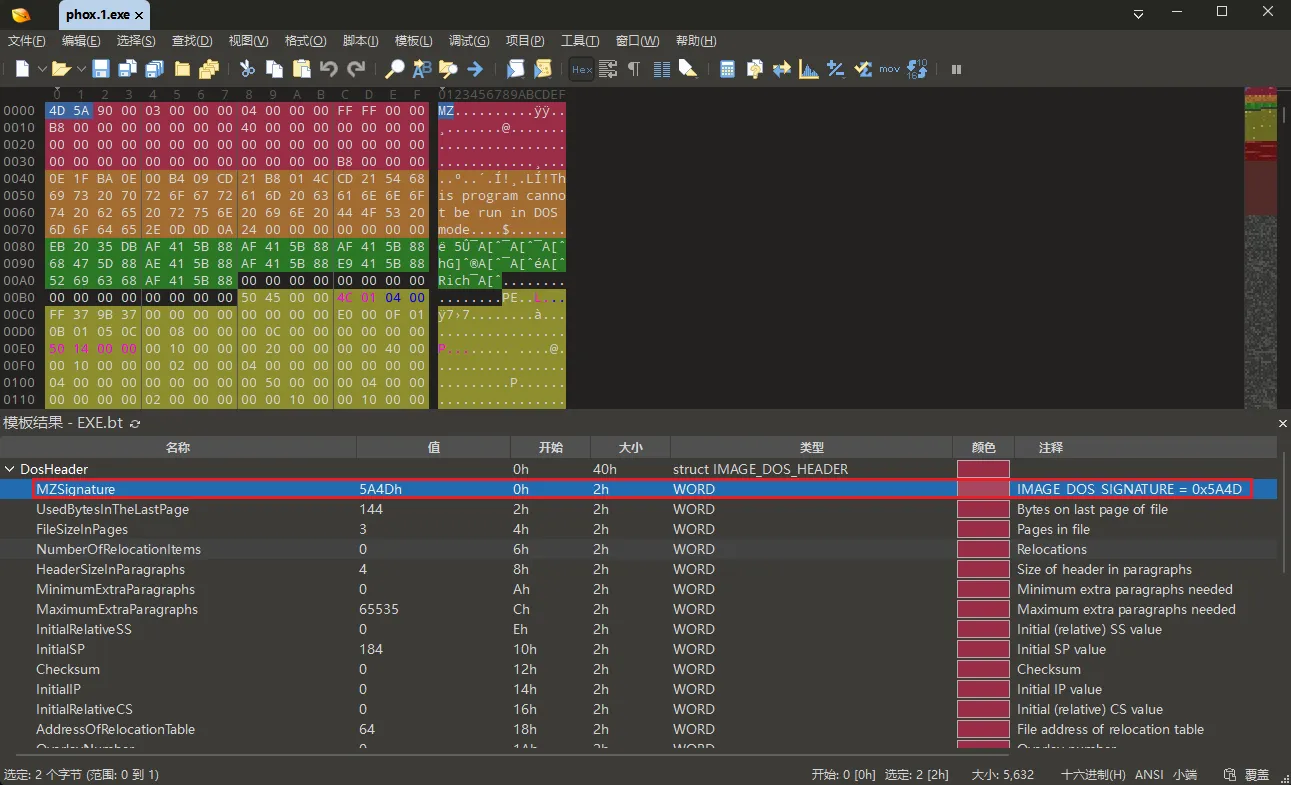
Task: Click the Compare Files icon
Action: (x=754, y=69)
